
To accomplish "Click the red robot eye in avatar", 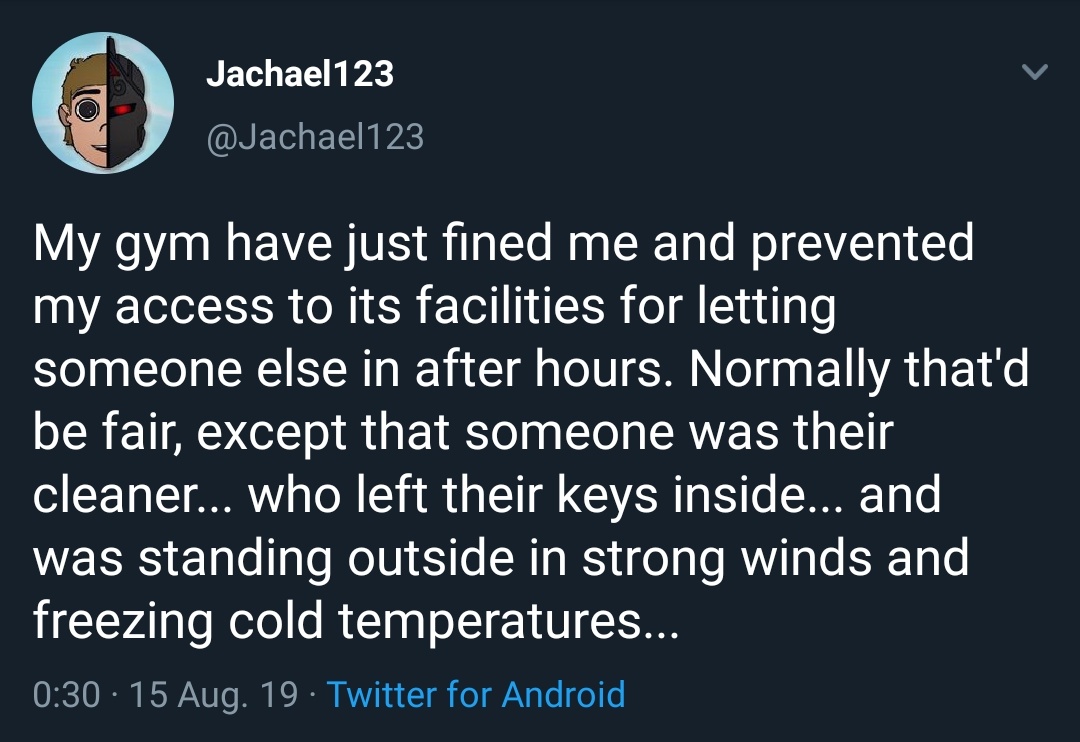I will click(122, 109).
